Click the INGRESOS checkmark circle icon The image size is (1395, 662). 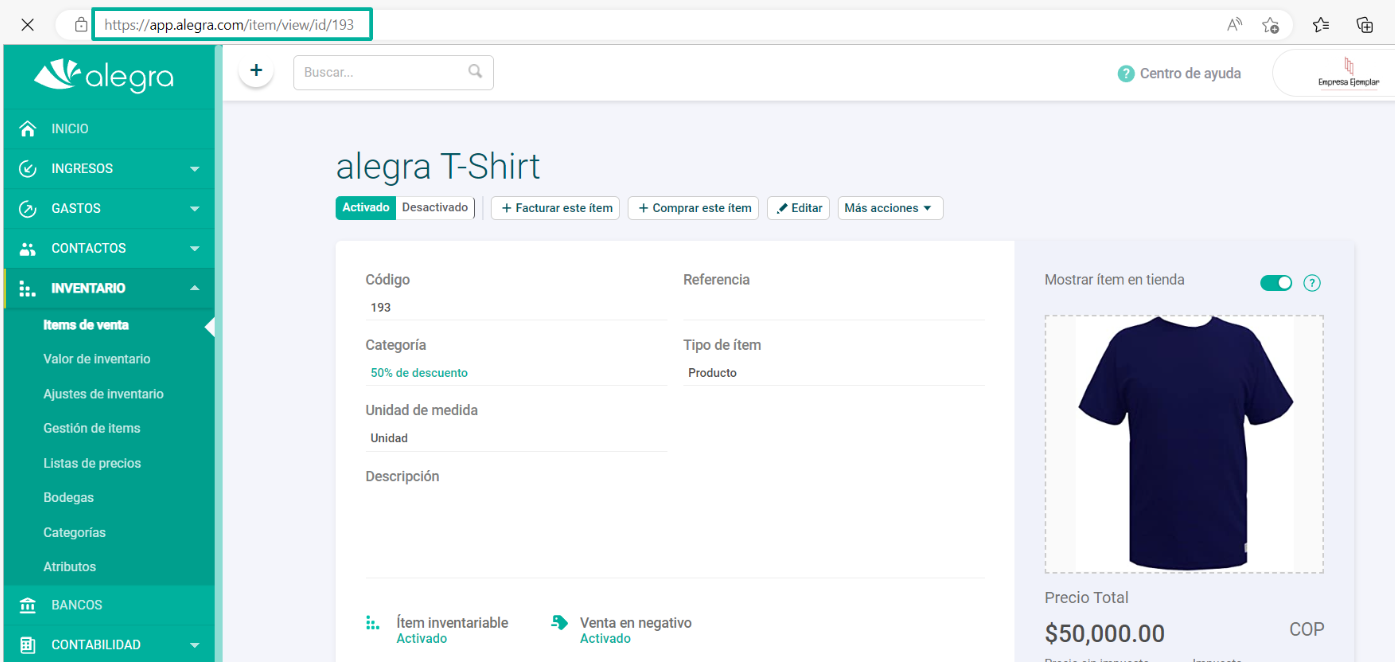coord(28,169)
